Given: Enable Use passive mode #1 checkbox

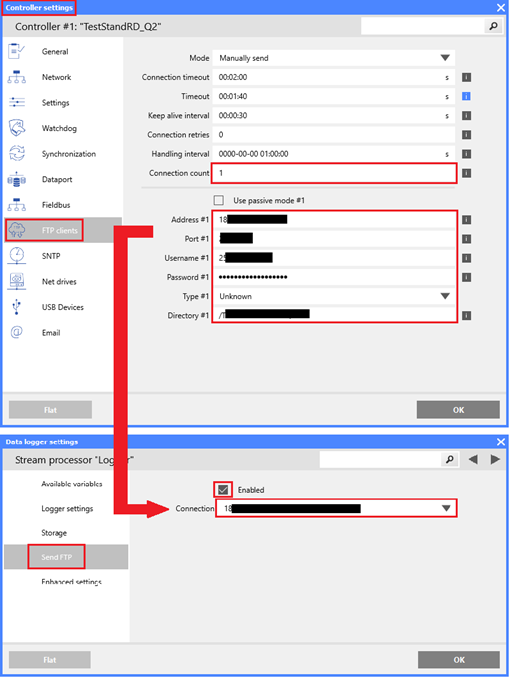Looking at the screenshot, I should click(x=219, y=200).
